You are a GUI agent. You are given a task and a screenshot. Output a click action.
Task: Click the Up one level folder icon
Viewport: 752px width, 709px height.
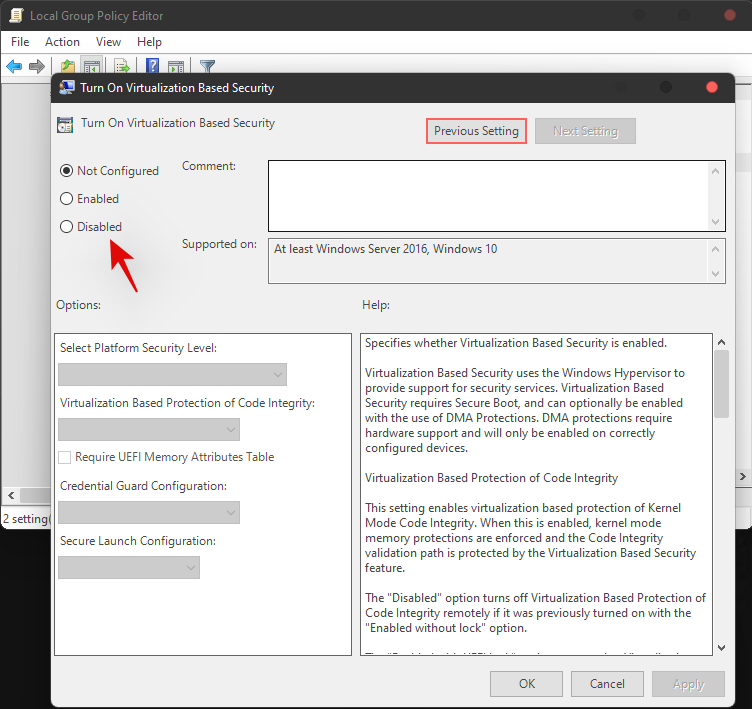(x=68, y=67)
